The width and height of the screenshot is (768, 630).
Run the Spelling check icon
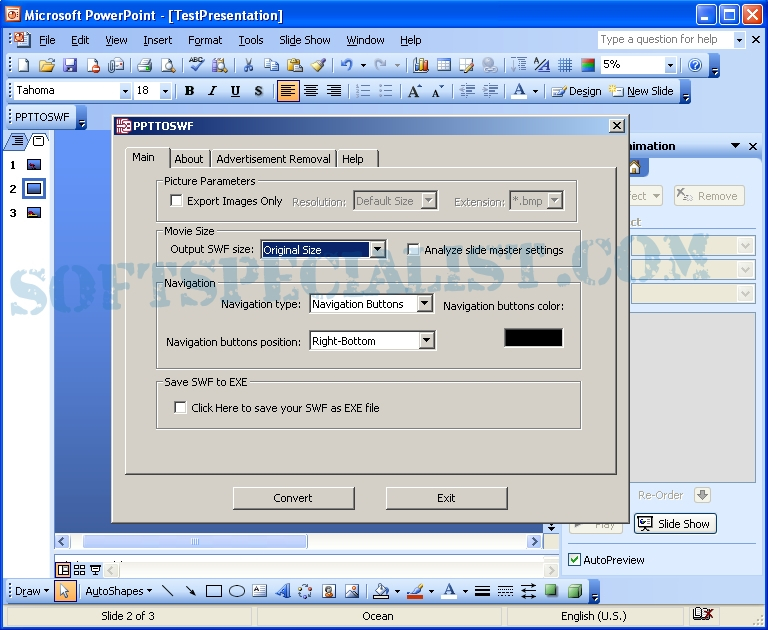pyautogui.click(x=196, y=65)
